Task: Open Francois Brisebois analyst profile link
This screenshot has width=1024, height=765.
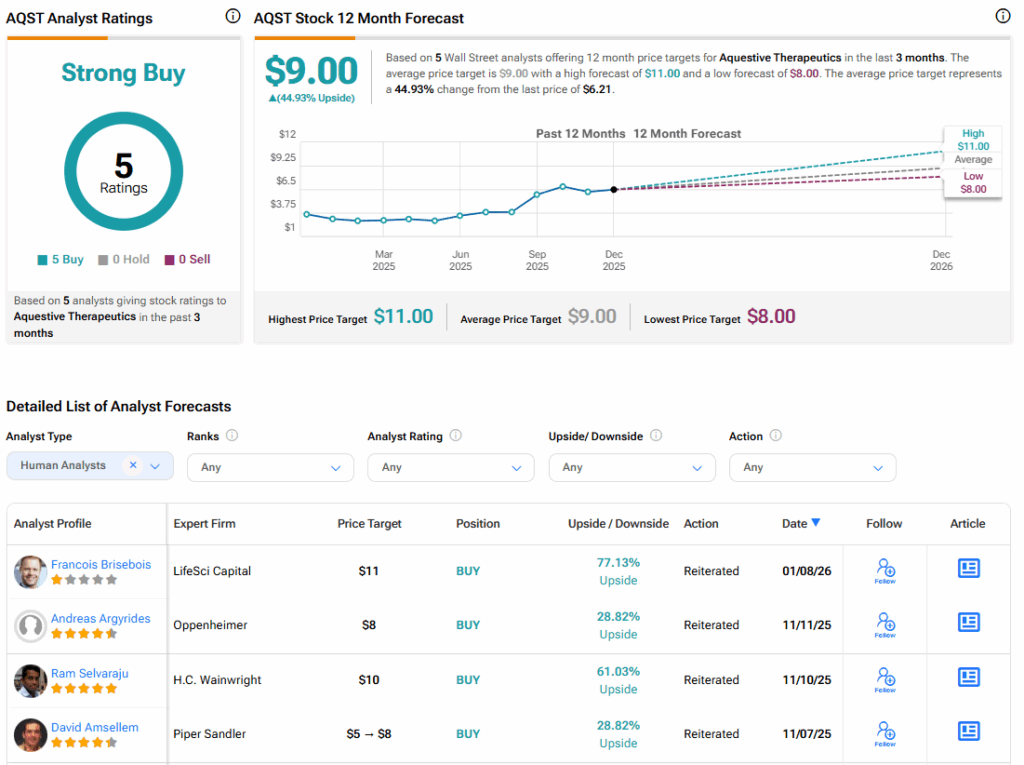Action: pos(101,564)
